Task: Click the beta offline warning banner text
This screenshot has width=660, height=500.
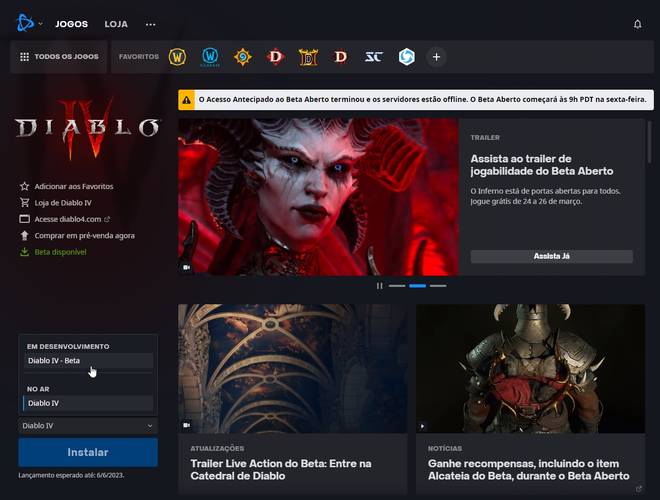Action: coord(422,100)
